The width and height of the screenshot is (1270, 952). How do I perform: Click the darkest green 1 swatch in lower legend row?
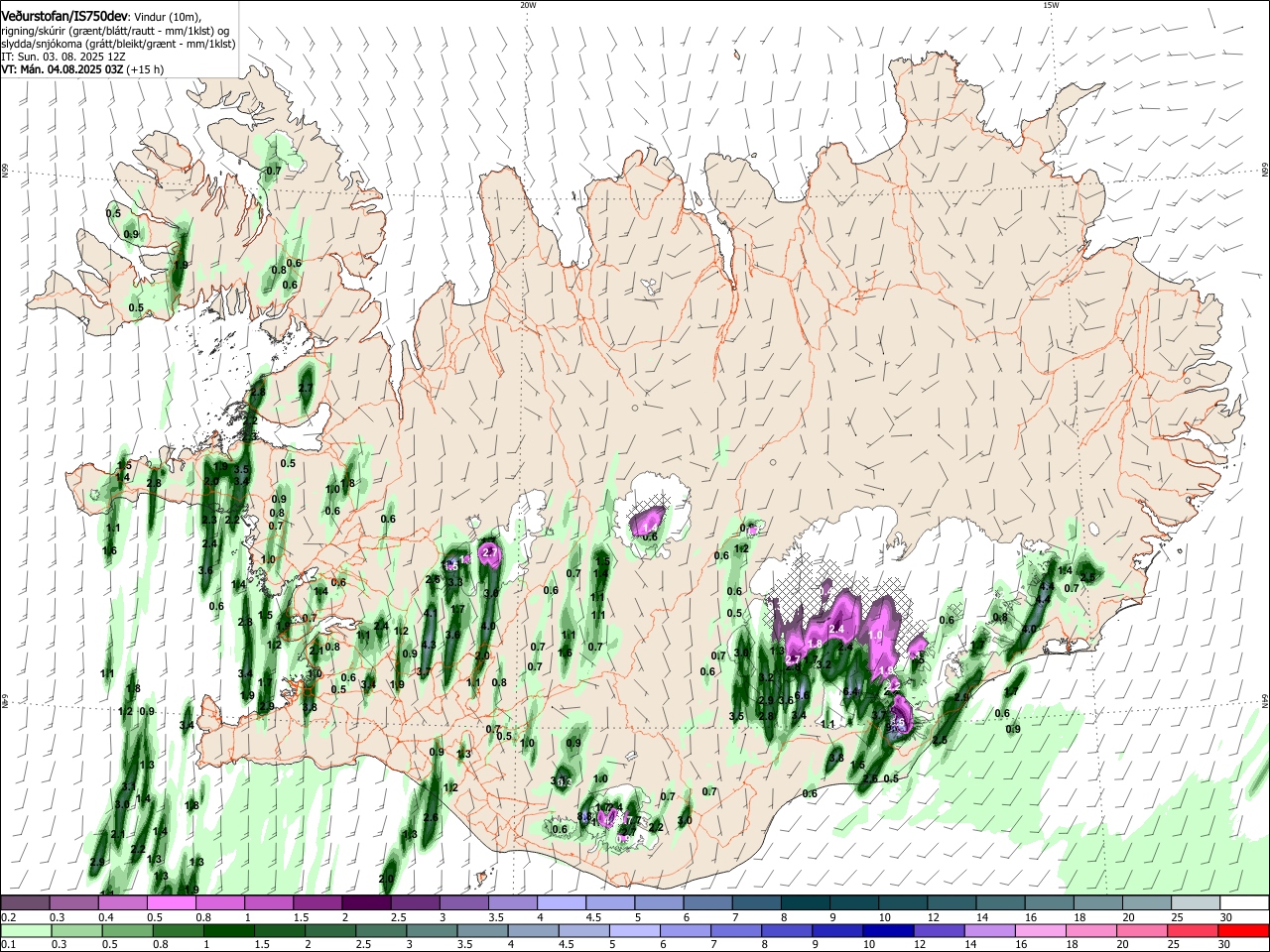[229, 931]
